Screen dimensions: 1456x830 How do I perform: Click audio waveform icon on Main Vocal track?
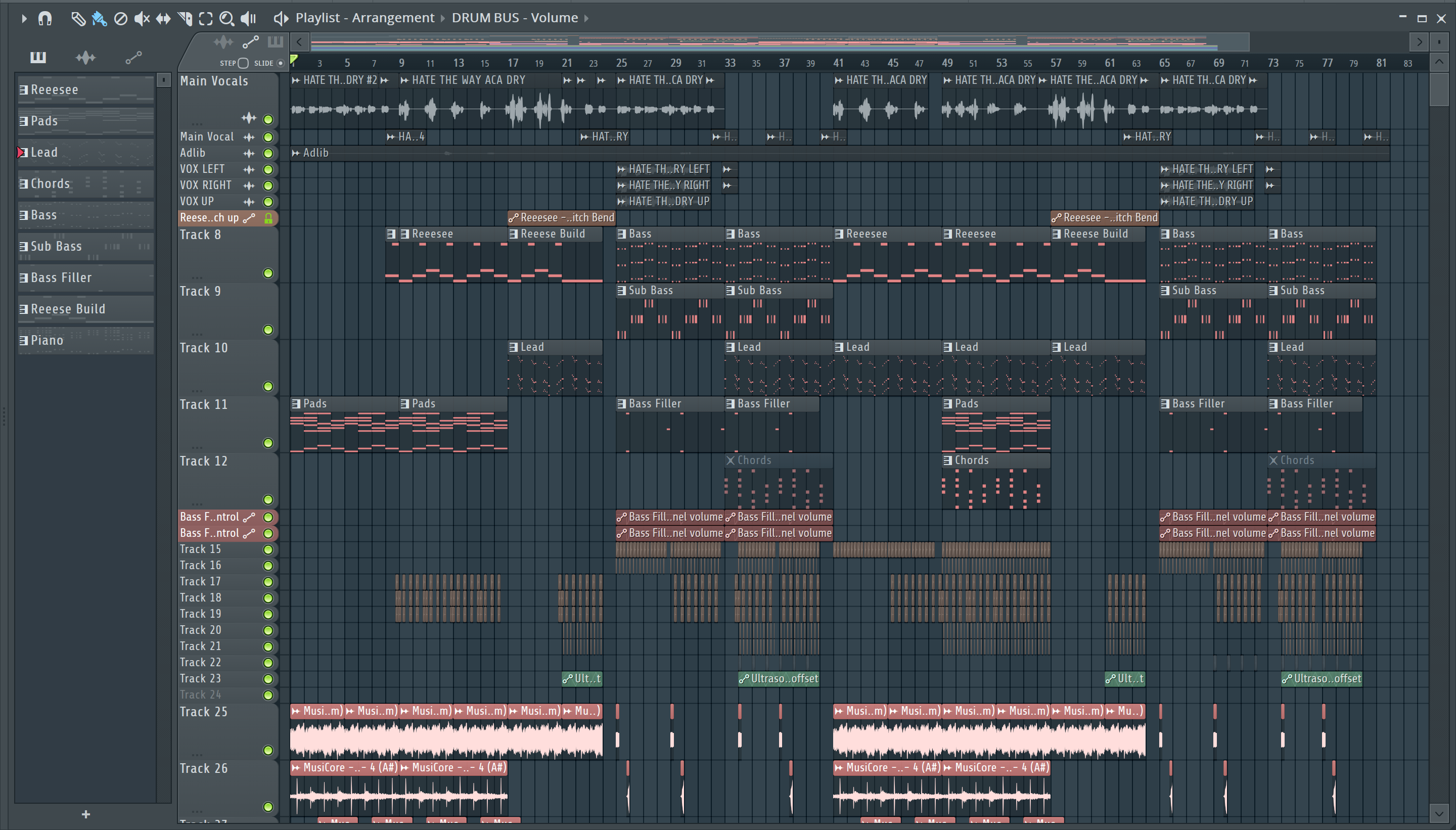point(249,137)
